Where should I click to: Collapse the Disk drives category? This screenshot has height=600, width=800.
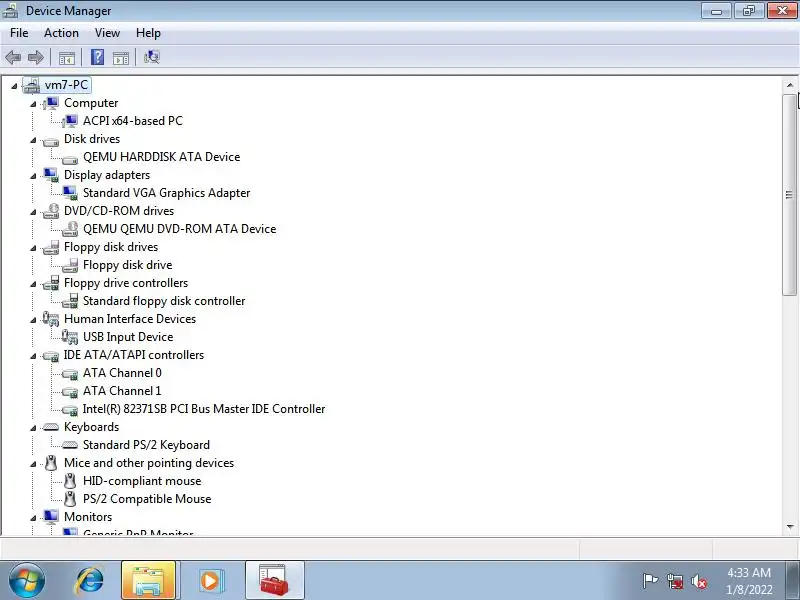point(33,140)
